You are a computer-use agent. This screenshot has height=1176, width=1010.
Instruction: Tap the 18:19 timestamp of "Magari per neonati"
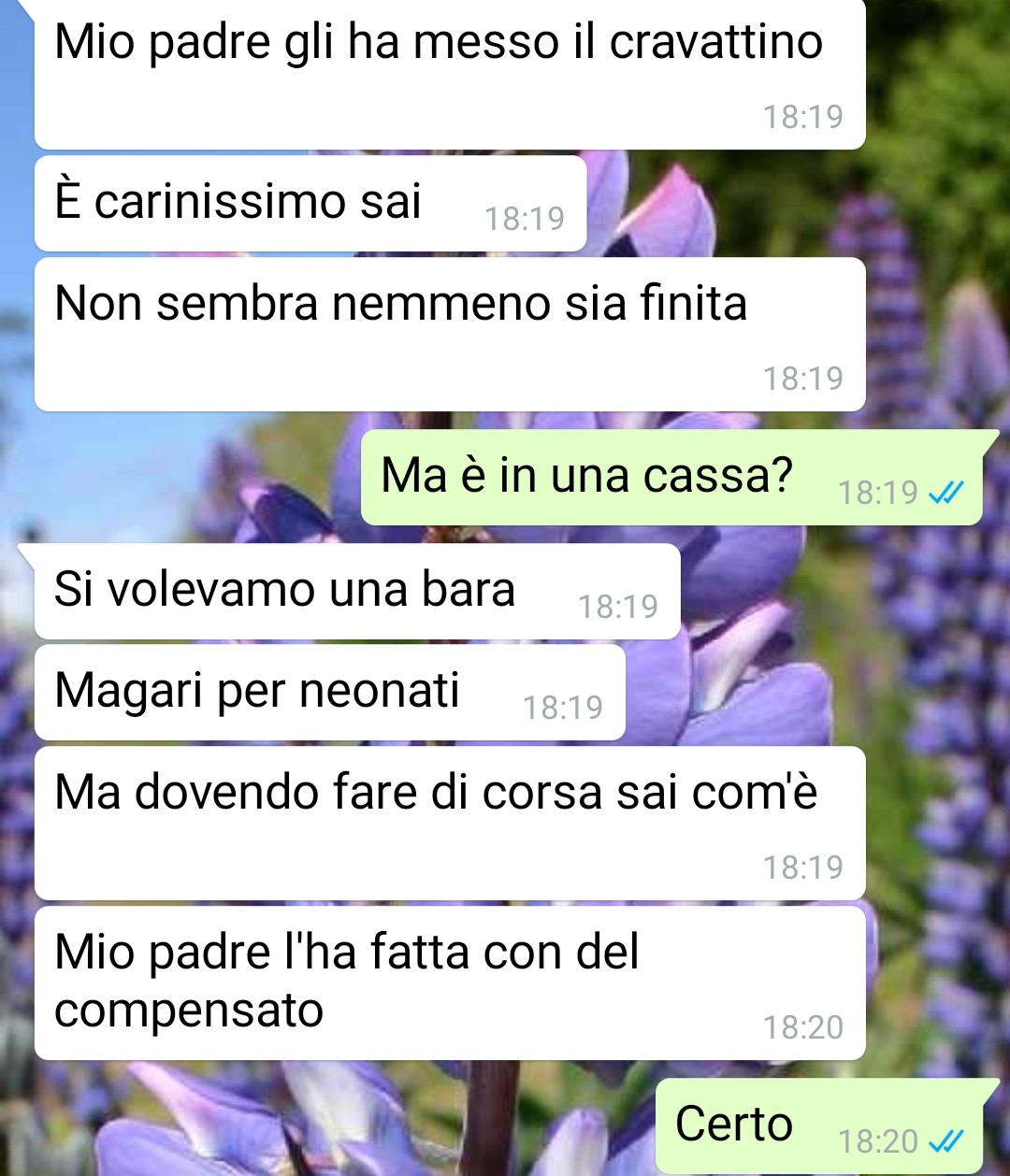(563, 708)
